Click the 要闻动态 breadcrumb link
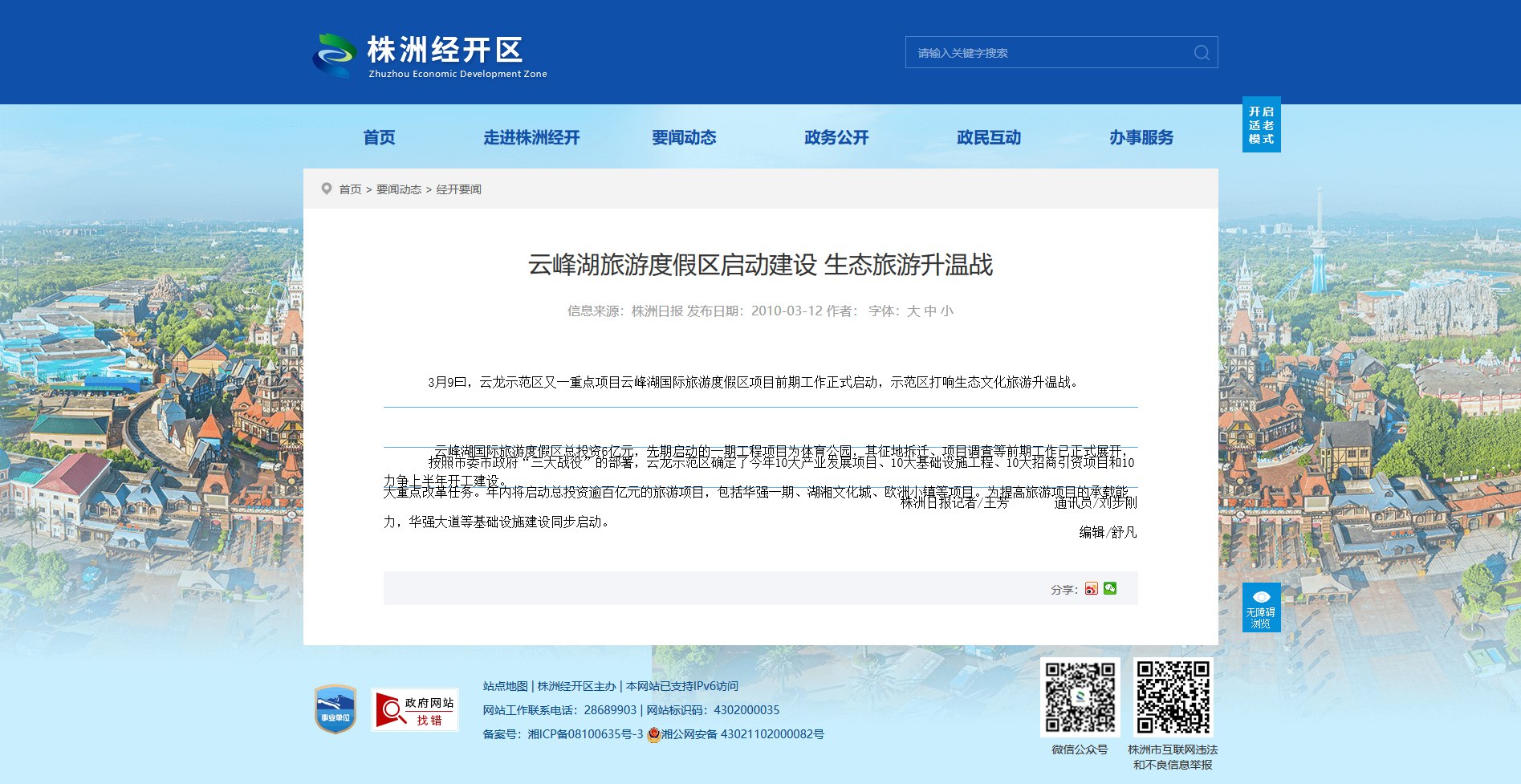Image resolution: width=1521 pixels, height=784 pixels. tap(399, 190)
